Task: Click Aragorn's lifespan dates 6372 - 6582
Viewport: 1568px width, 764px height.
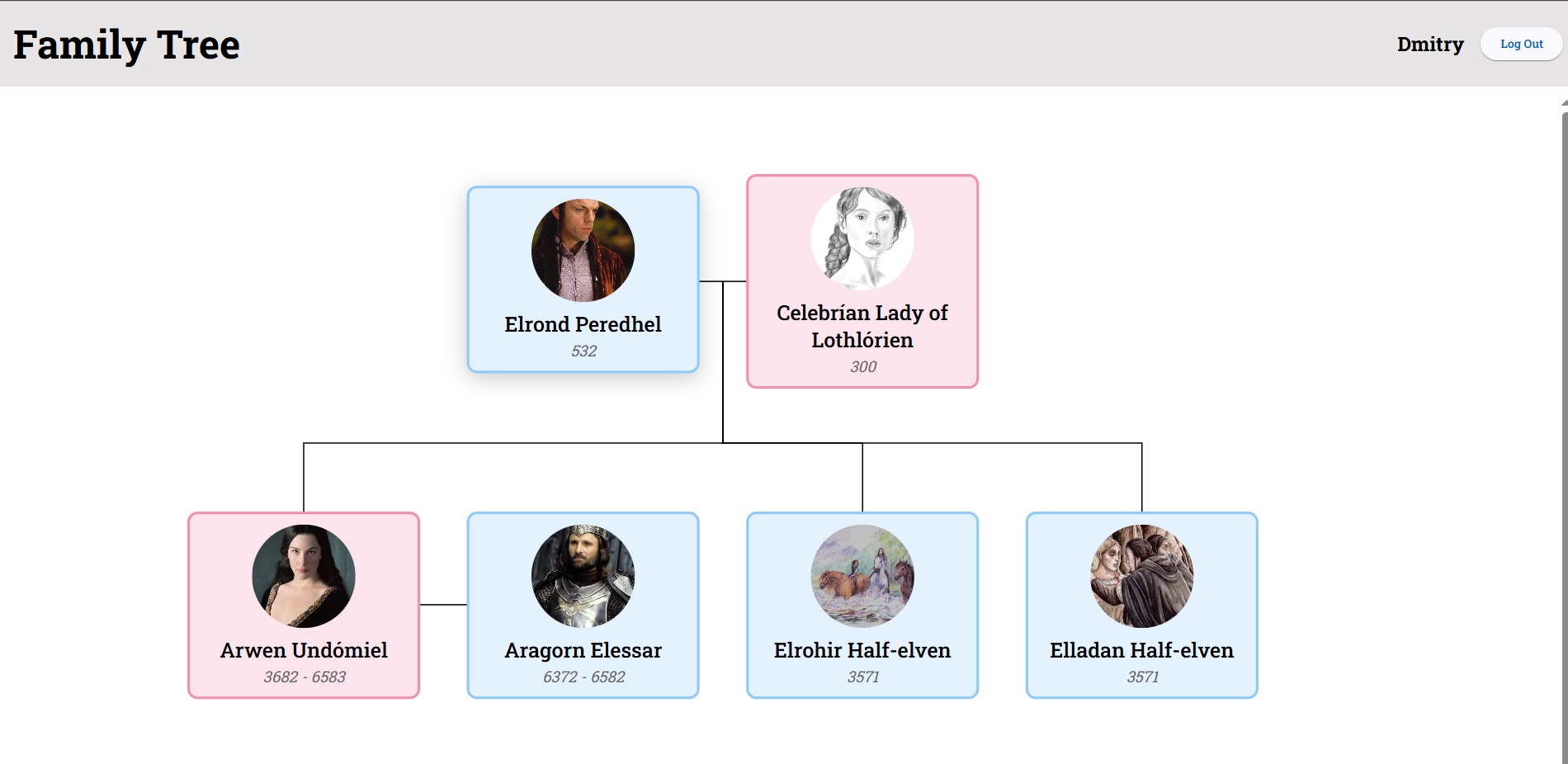Action: pos(583,676)
